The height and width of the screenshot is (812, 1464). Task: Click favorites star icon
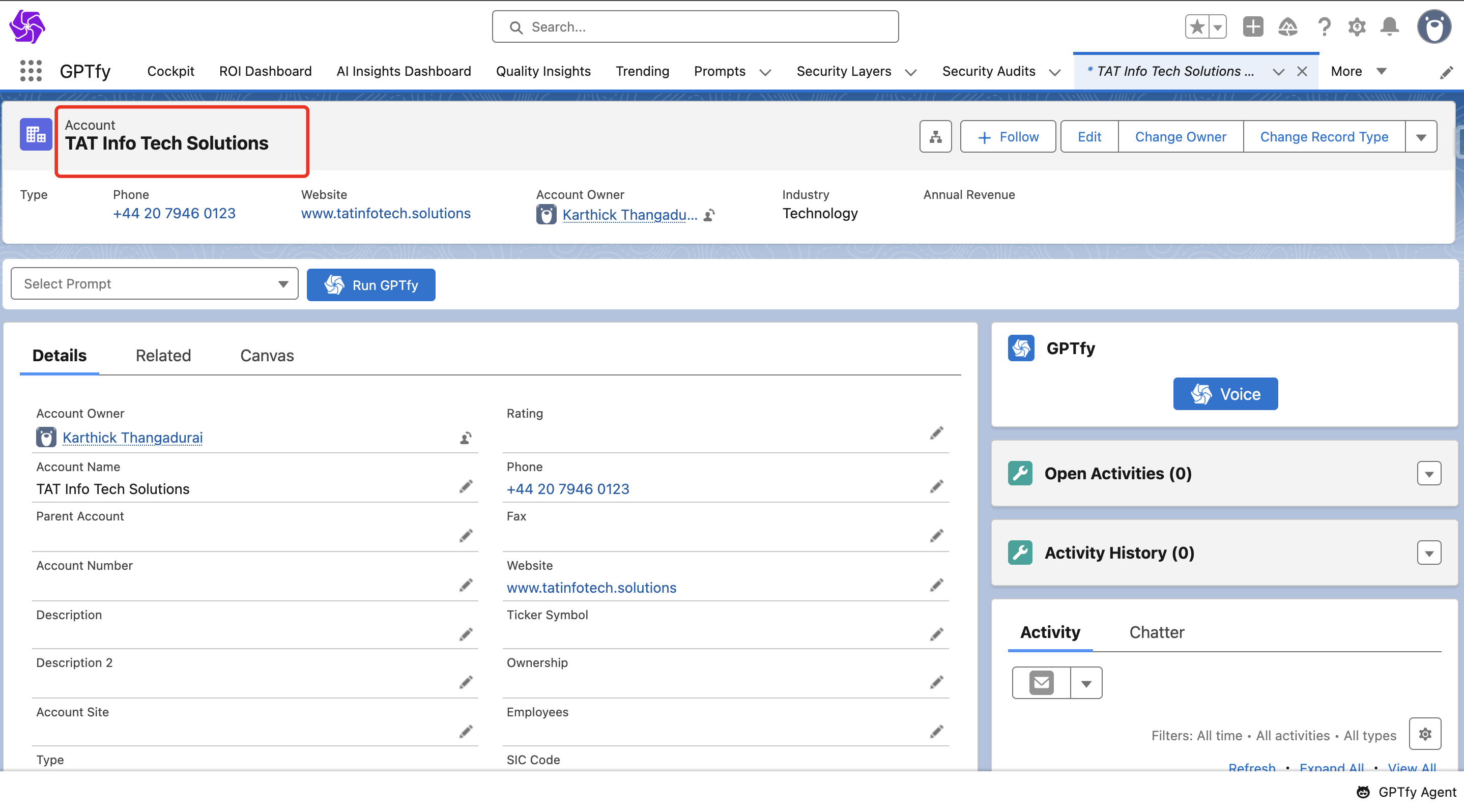1197,26
